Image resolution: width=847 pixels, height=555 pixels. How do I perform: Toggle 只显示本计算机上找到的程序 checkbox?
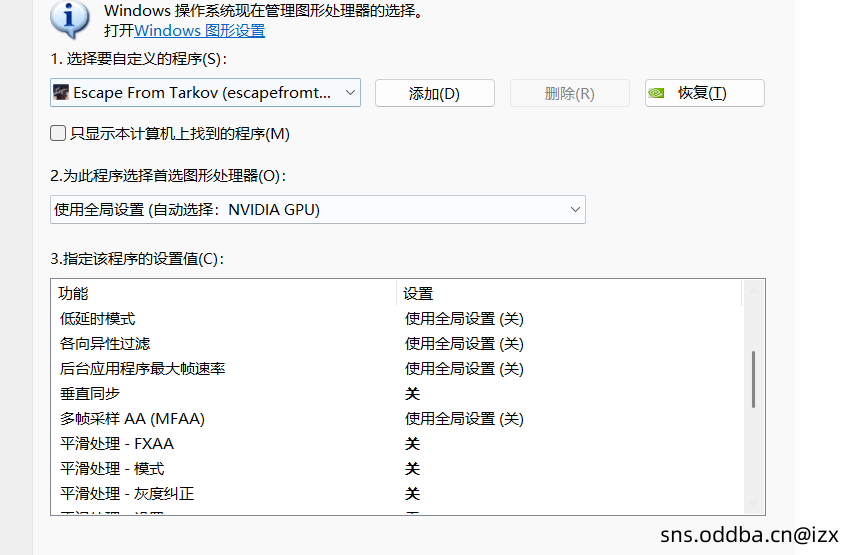58,133
